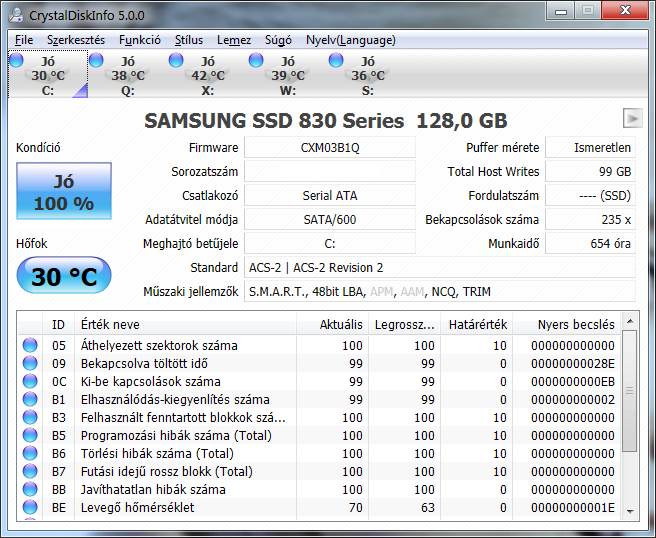Click the blue status orb for drive Q:

pyautogui.click(x=96, y=60)
